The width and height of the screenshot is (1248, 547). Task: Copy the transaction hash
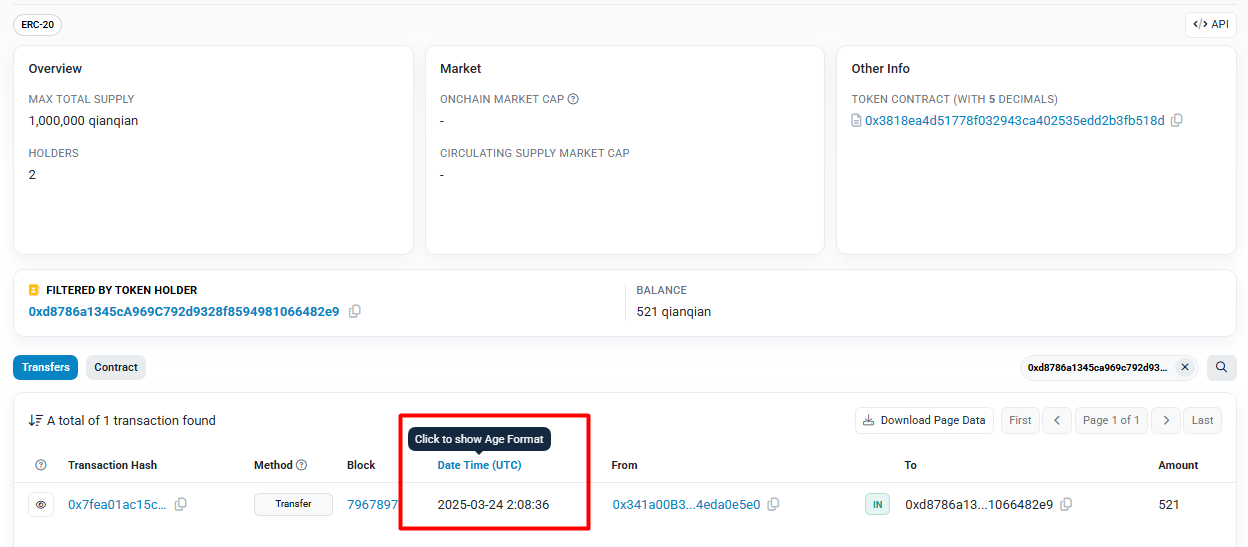(x=181, y=504)
